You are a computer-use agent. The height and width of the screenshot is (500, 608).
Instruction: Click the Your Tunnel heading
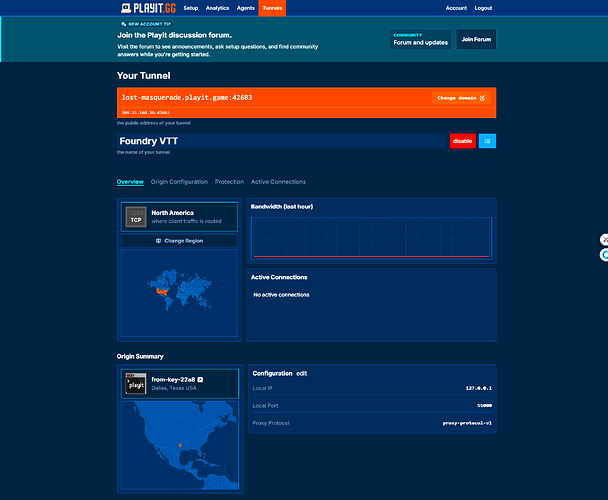(x=143, y=76)
